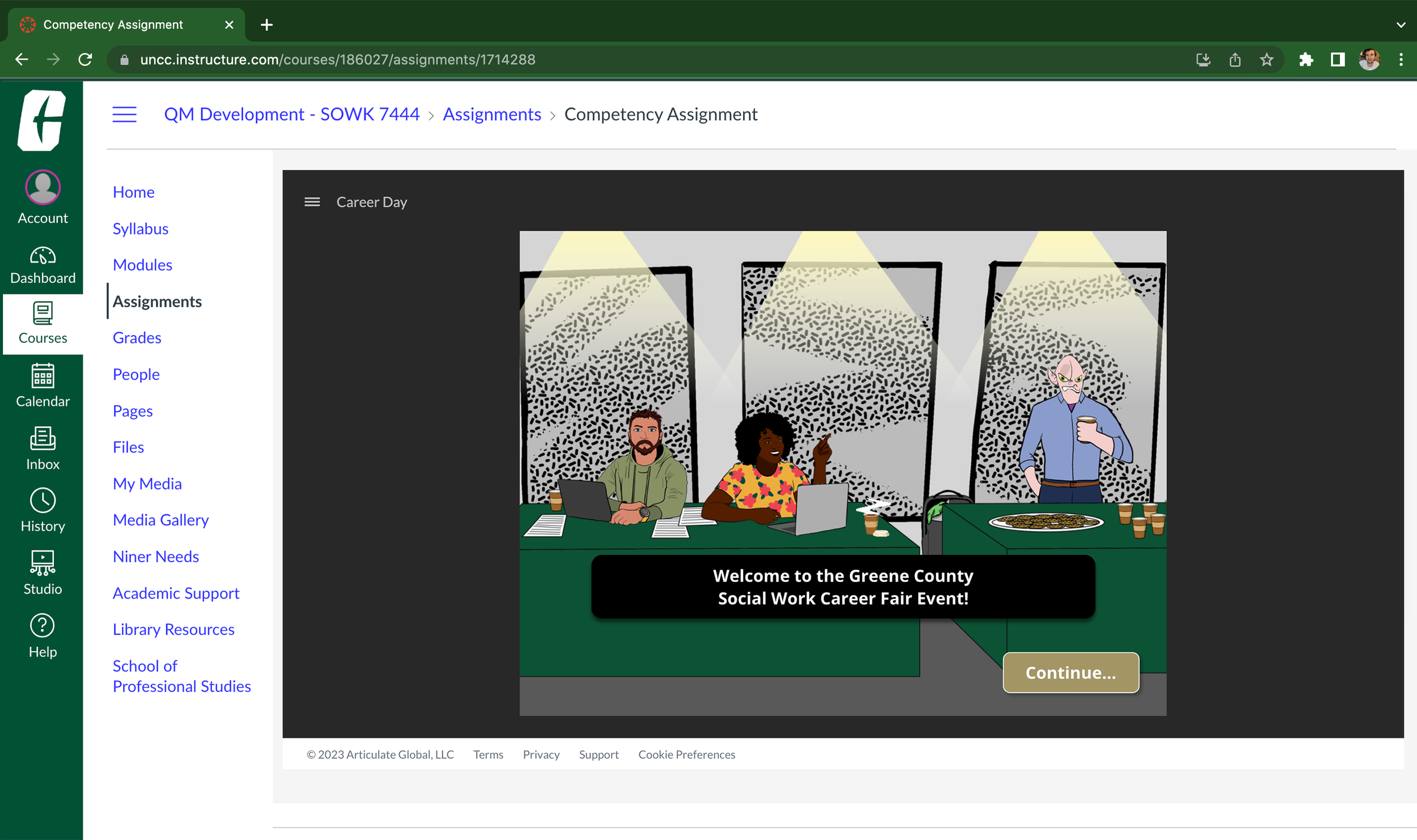
Task: Open the Dashboard icon in global navigation
Action: click(x=43, y=264)
